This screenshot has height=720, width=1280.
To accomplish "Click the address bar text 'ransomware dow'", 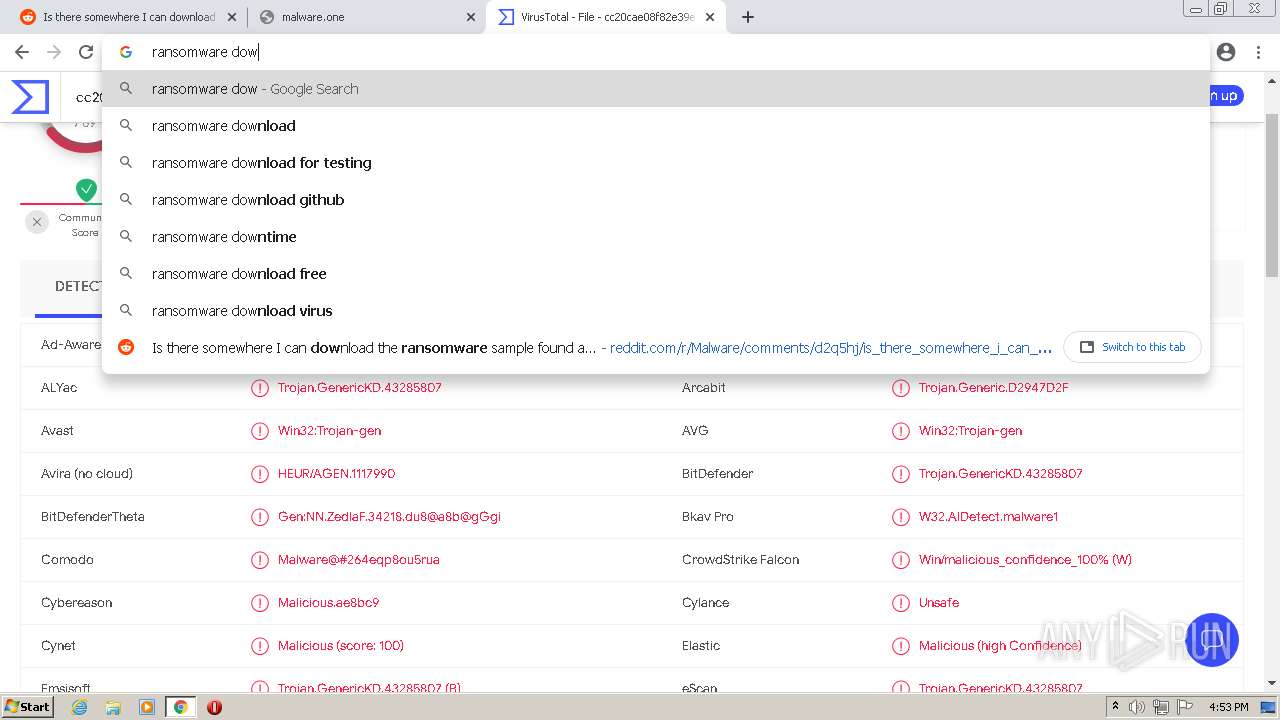I will pyautogui.click(x=205, y=52).
